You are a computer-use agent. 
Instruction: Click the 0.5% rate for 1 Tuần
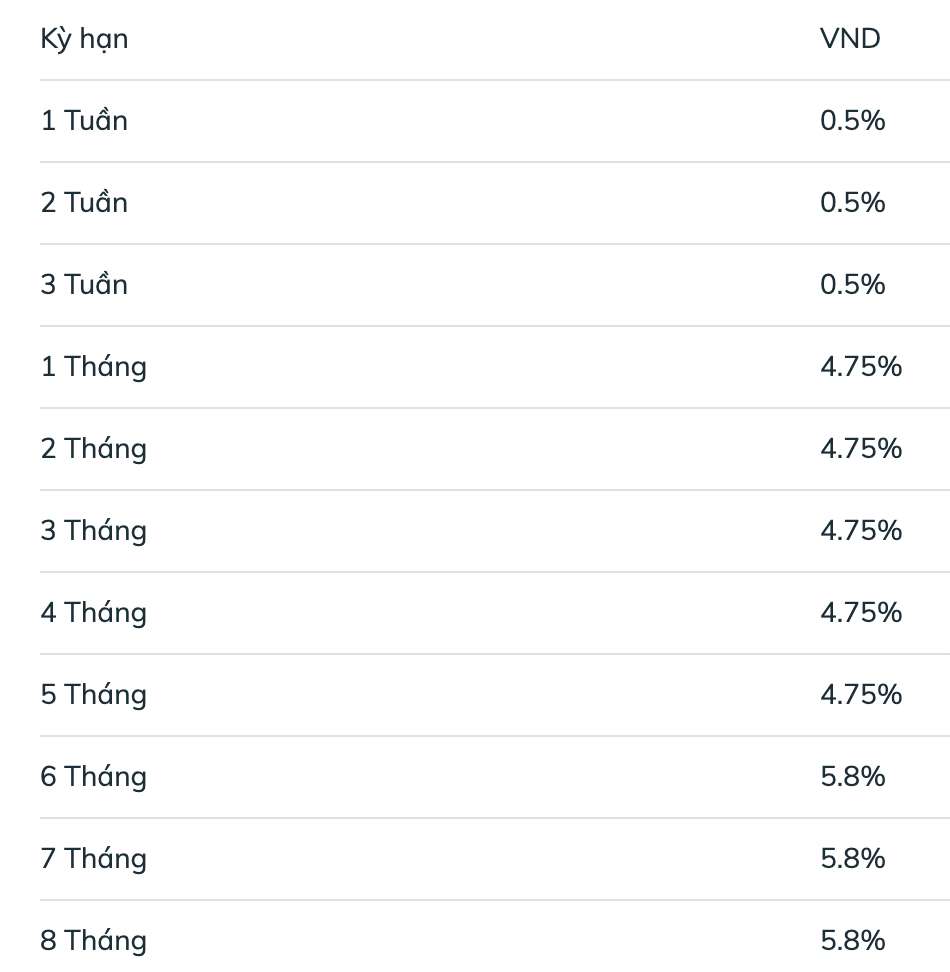852,121
